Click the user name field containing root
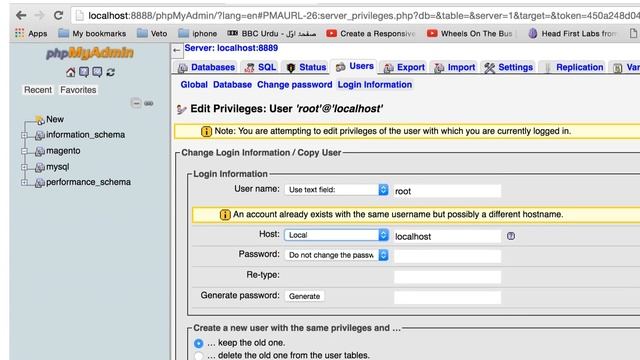This screenshot has height=360, width=640. (x=447, y=191)
